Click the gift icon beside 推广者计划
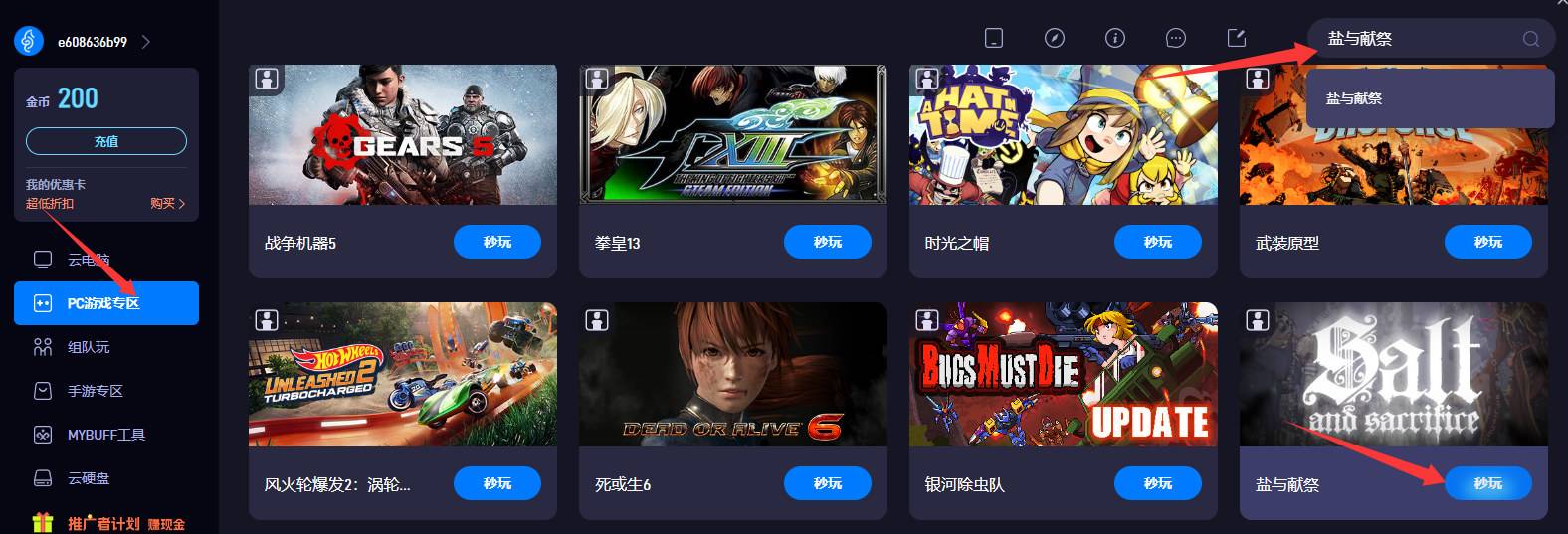1568x534 pixels. [42, 522]
